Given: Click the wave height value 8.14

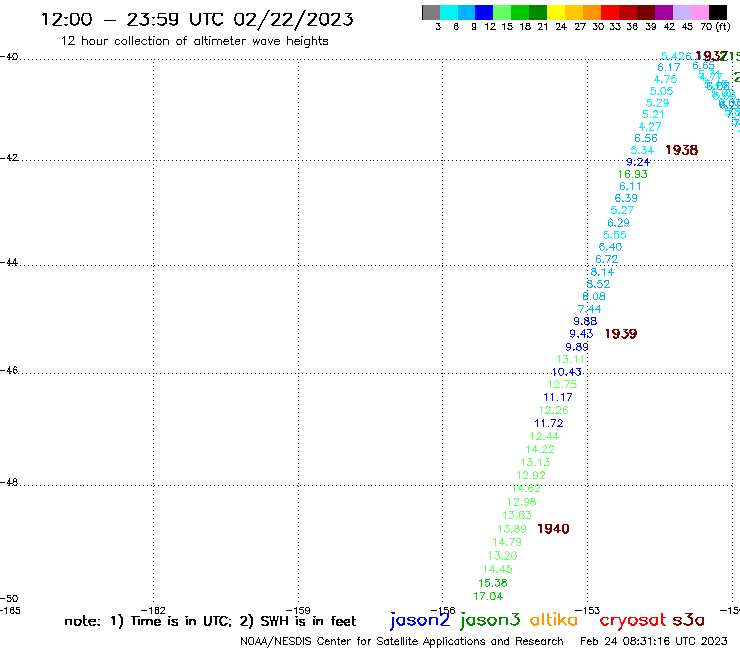Looking at the screenshot, I should pos(602,272).
